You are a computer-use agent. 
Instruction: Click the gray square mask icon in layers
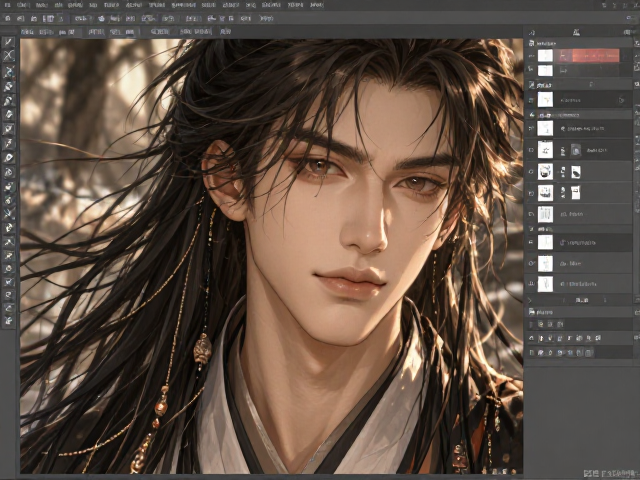pos(576,150)
